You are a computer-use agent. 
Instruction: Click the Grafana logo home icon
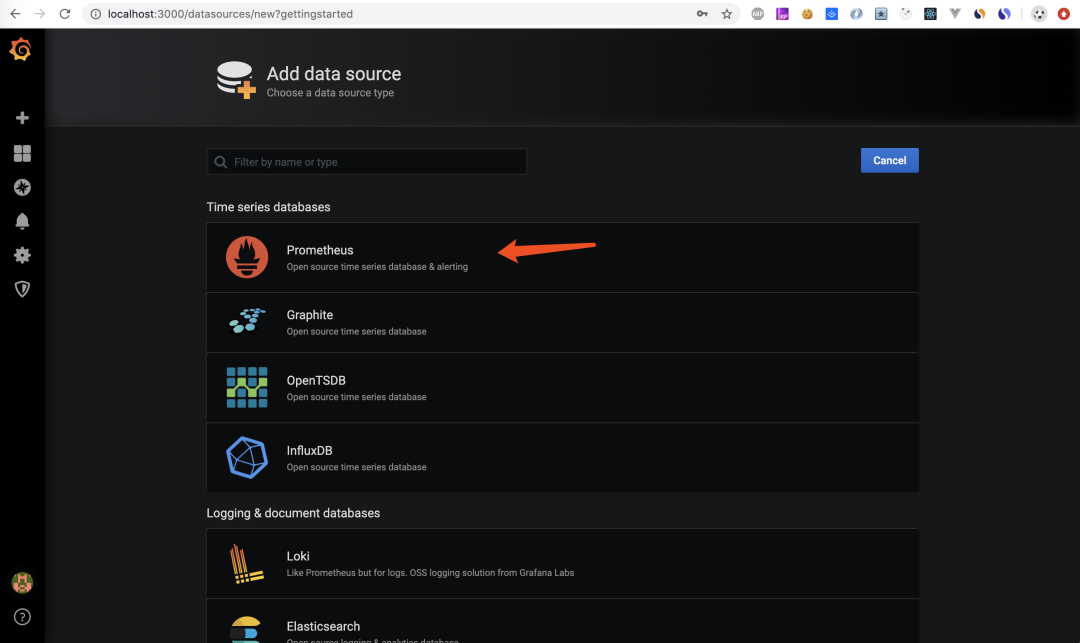coord(21,49)
